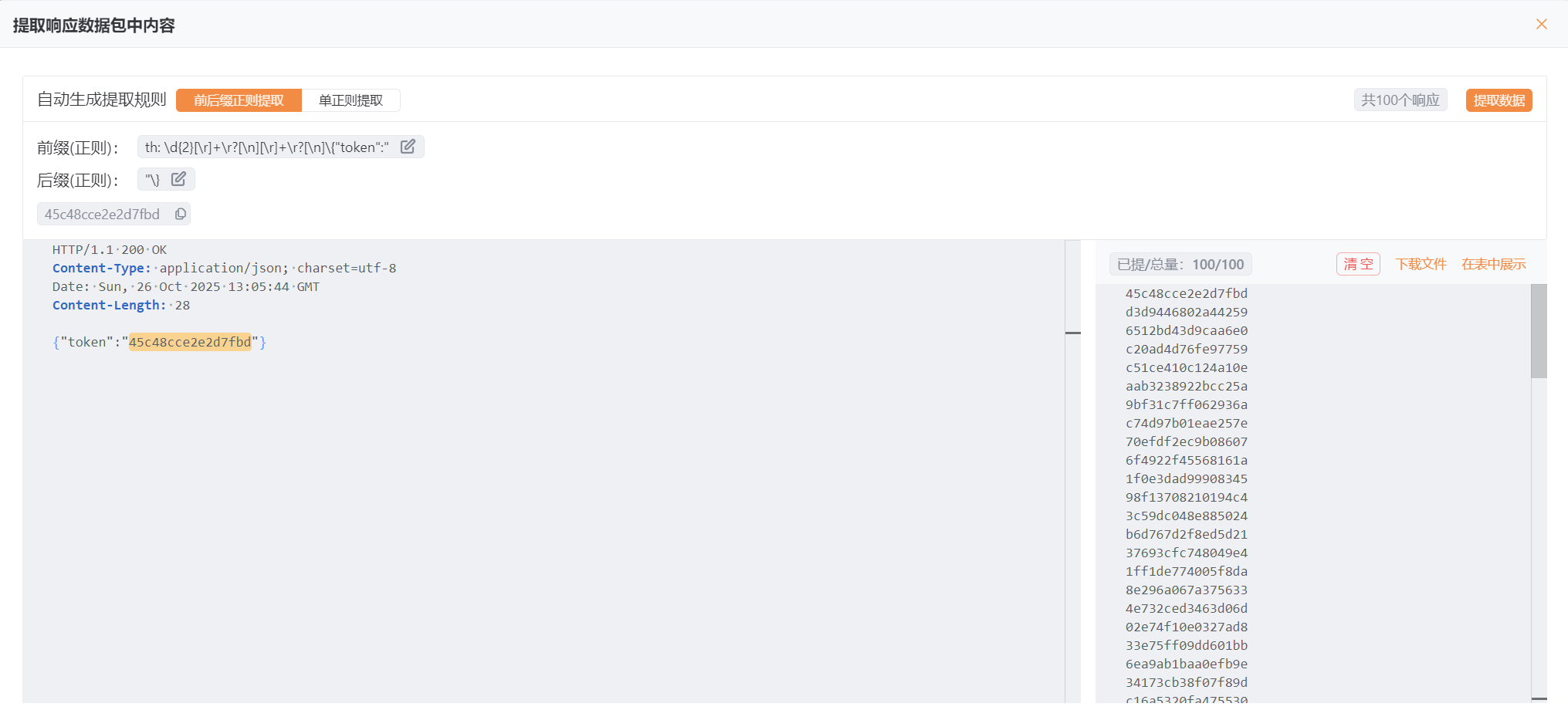This screenshot has height=727, width=1568.
Task: Select extracted result 34173cb38f07f89d
Action: 1186,682
